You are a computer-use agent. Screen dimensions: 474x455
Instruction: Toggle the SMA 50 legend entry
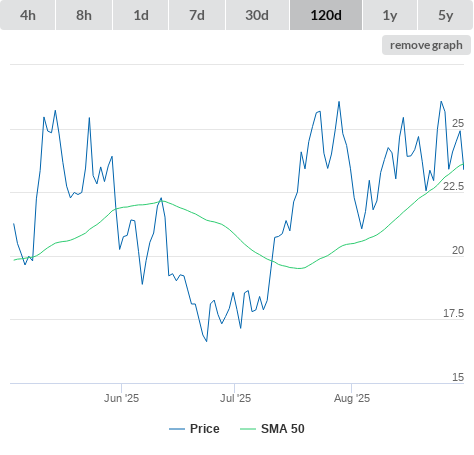tap(272, 429)
